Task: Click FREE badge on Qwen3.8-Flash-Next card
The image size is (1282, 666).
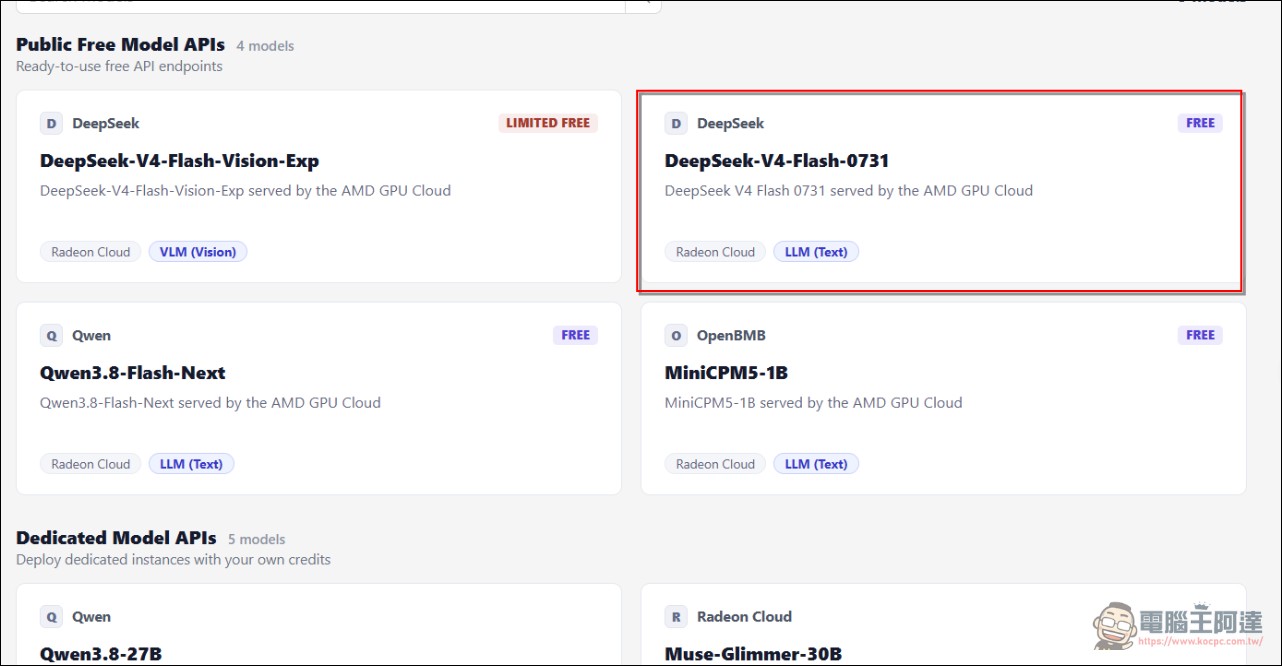Action: (575, 335)
